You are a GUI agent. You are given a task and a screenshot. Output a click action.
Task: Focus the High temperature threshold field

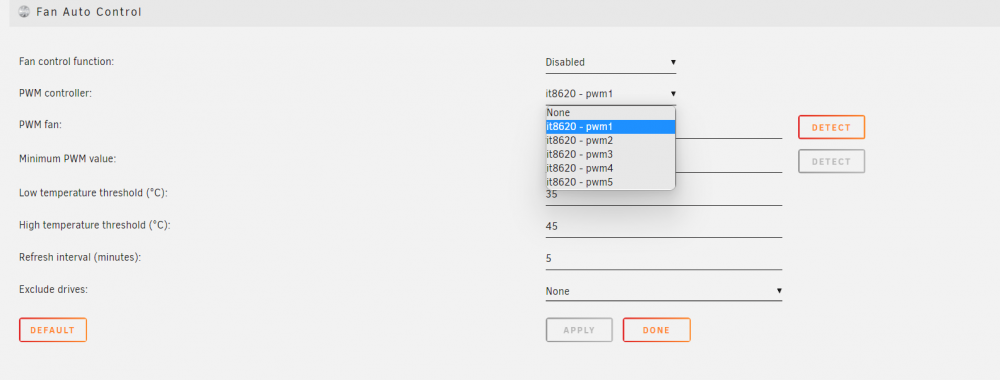(663, 226)
